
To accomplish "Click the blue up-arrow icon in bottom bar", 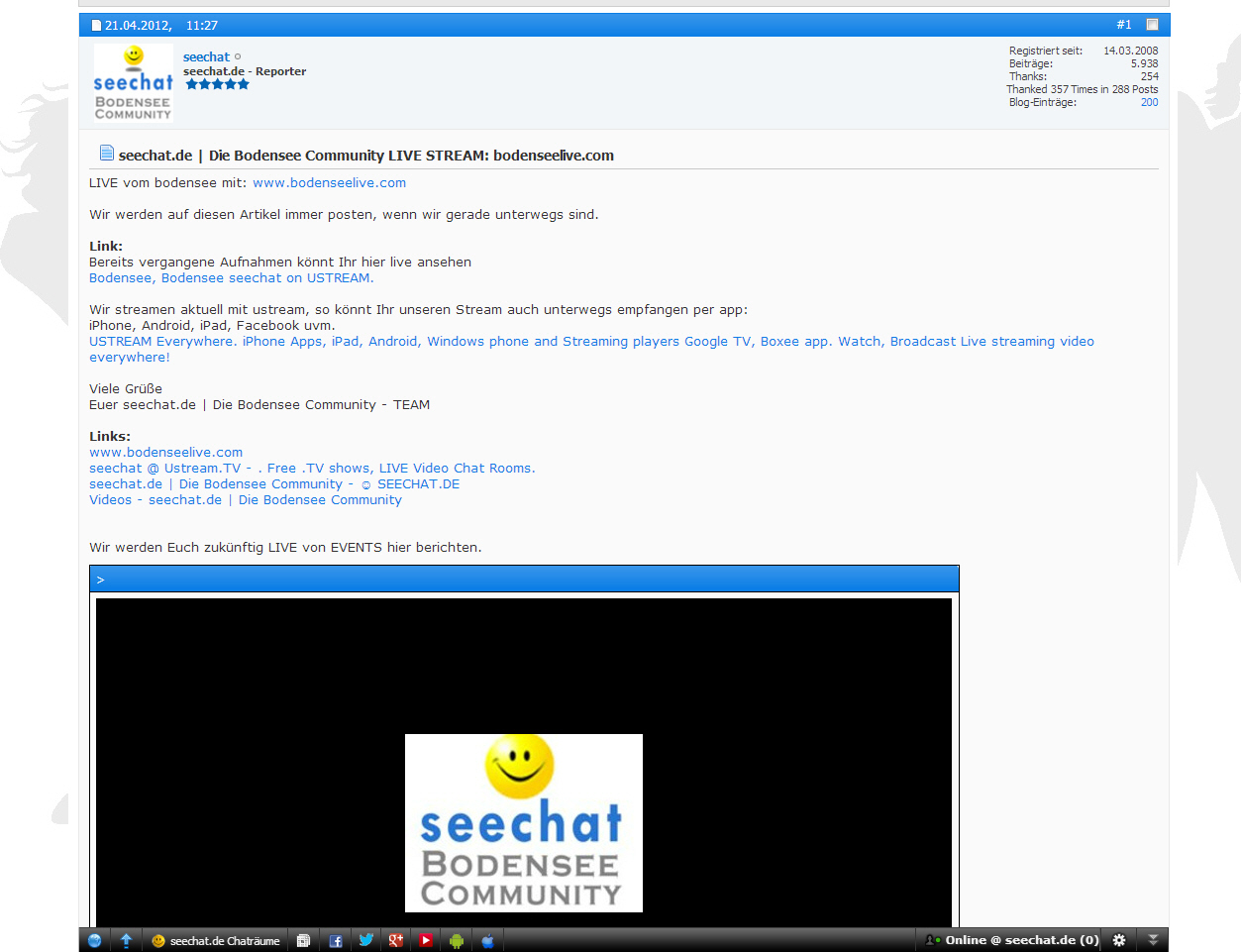I will (126, 940).
